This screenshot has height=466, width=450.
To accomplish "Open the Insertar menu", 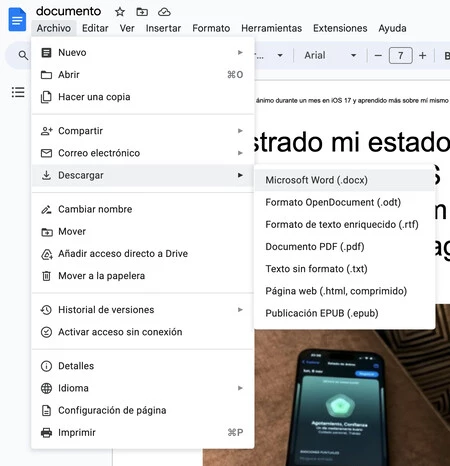I will coord(163,28).
